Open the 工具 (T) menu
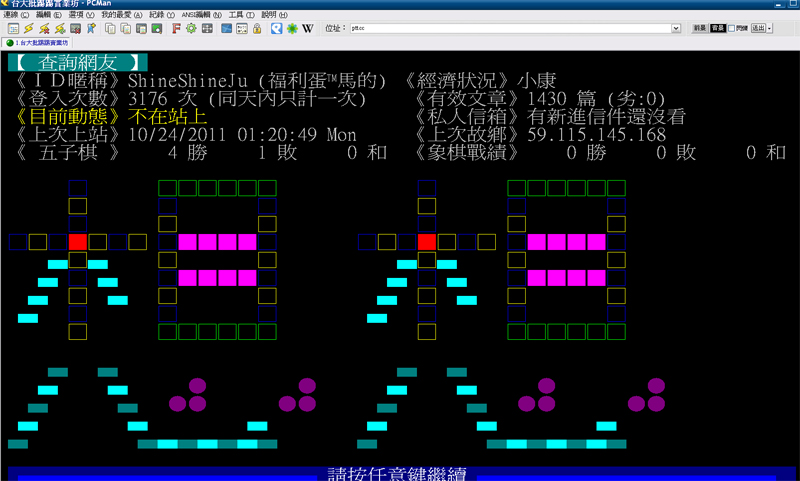 (241, 15)
